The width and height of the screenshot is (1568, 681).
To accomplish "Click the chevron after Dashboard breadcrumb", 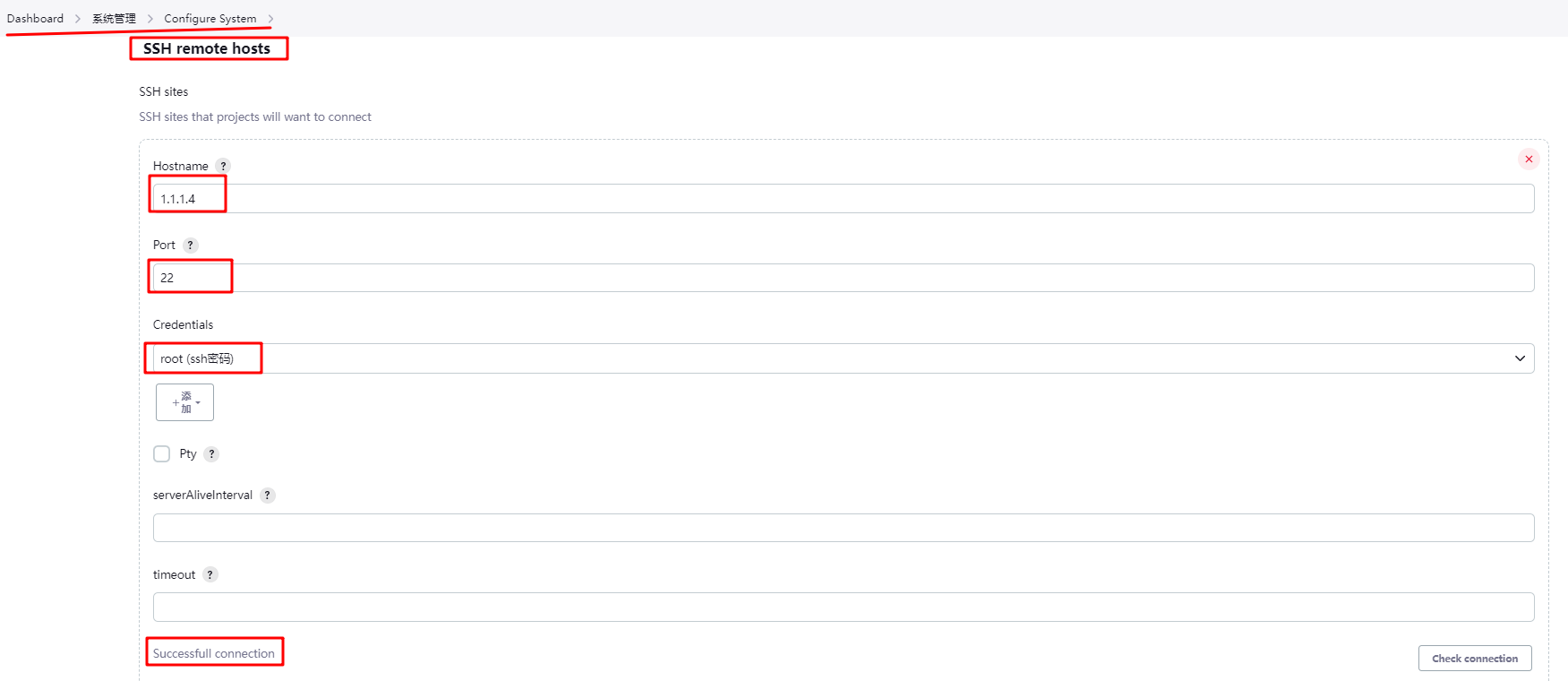I will tap(78, 19).
